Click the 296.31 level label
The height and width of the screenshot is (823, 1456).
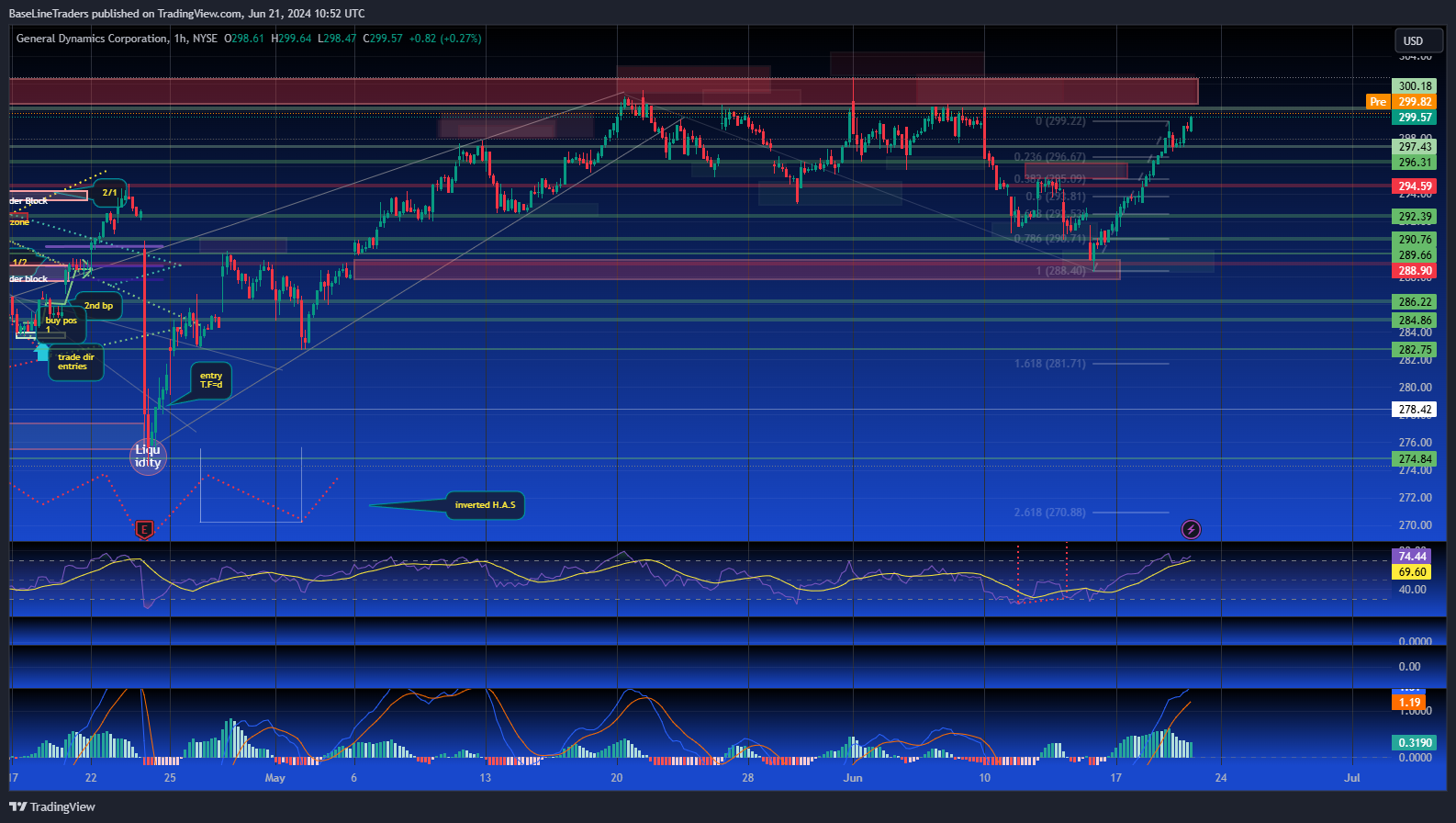1415,163
